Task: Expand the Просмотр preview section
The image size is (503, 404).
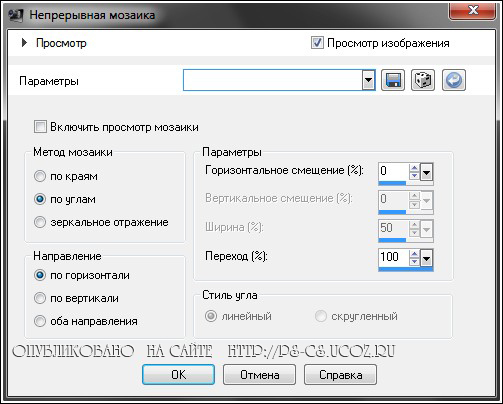Action: pos(24,43)
